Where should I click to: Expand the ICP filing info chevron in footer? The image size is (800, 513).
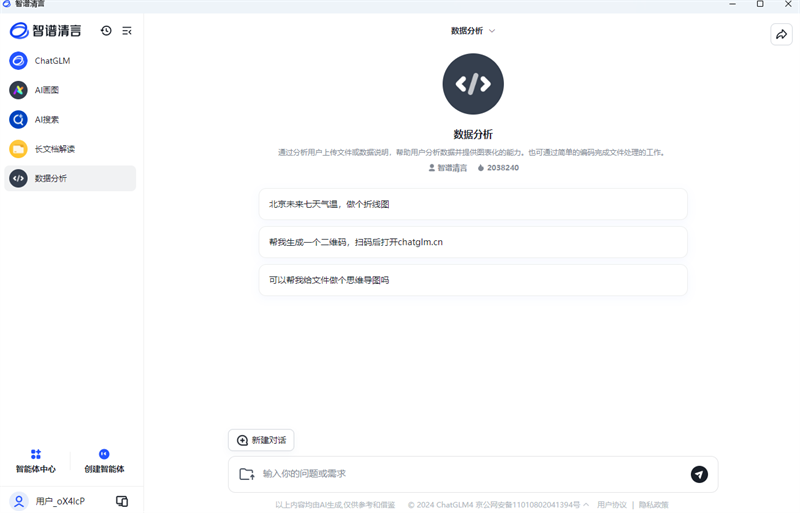[586, 505]
